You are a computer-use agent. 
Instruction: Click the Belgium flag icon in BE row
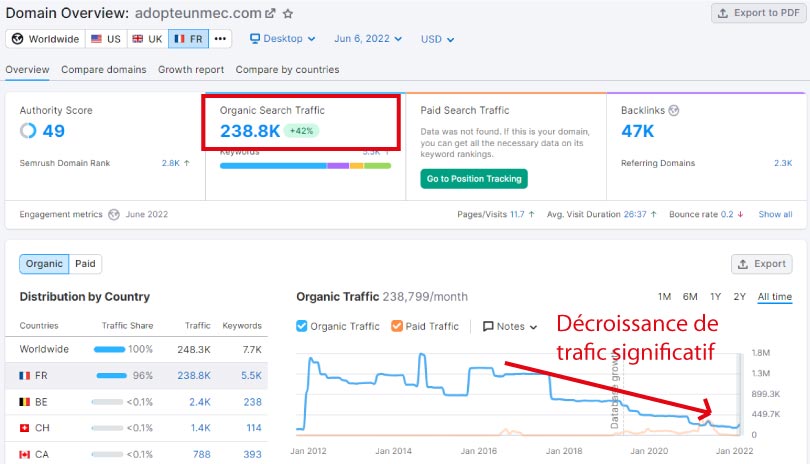24,402
